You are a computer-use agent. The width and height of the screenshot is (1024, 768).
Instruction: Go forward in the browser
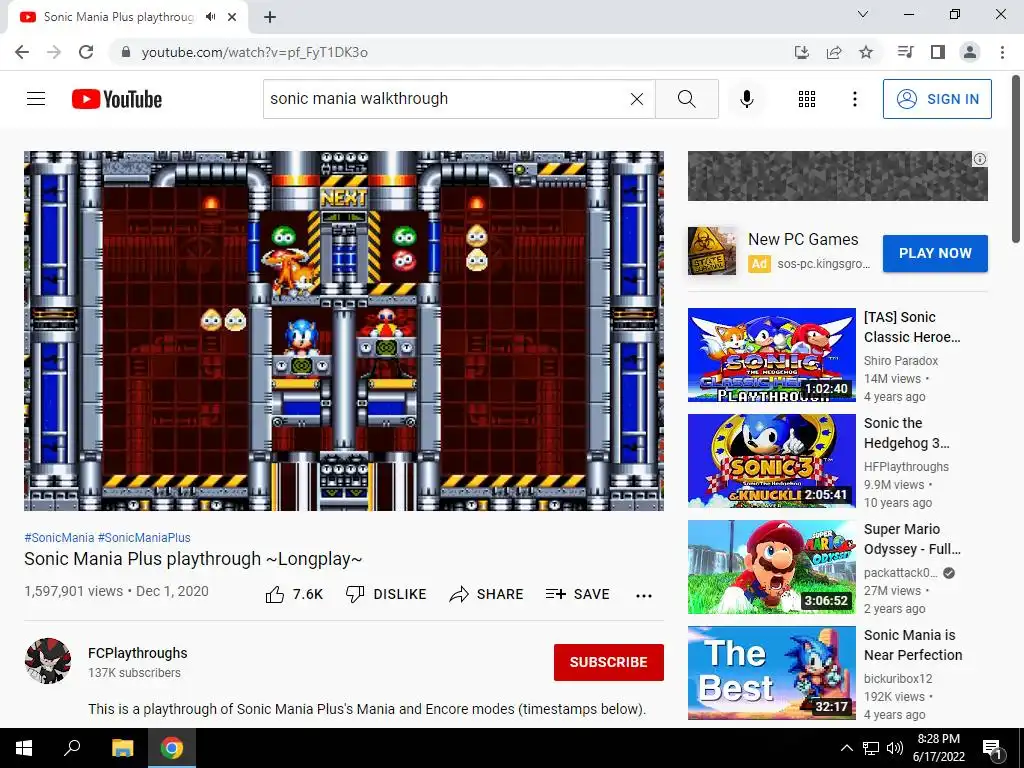[x=54, y=52]
